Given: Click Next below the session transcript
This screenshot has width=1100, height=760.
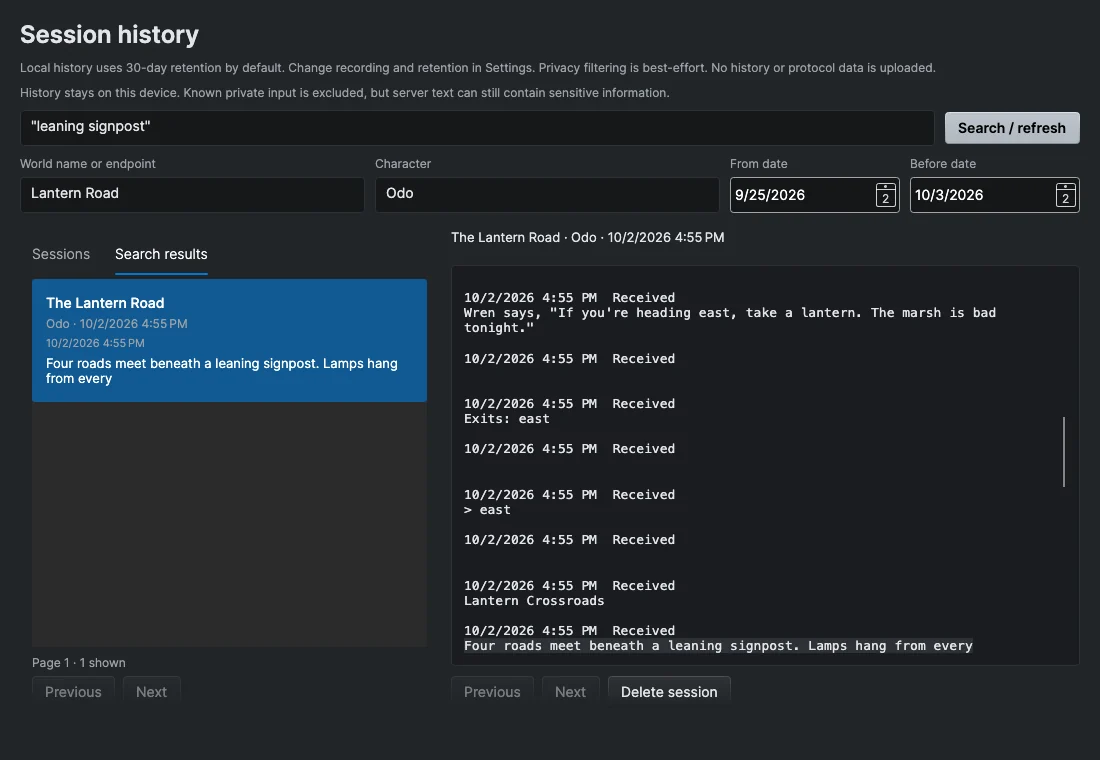Looking at the screenshot, I should tap(570, 691).
